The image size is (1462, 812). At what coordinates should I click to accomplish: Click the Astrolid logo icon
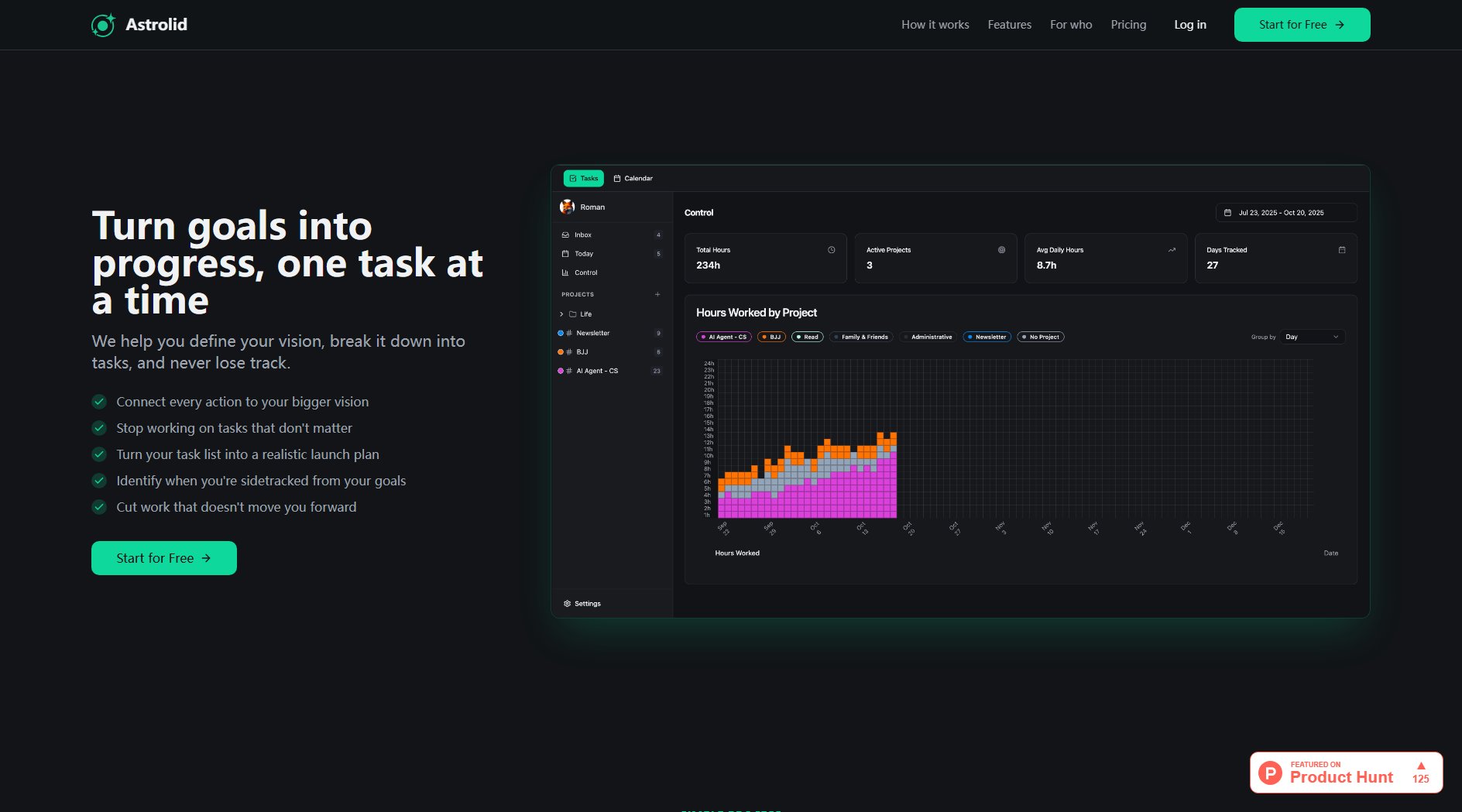click(103, 25)
